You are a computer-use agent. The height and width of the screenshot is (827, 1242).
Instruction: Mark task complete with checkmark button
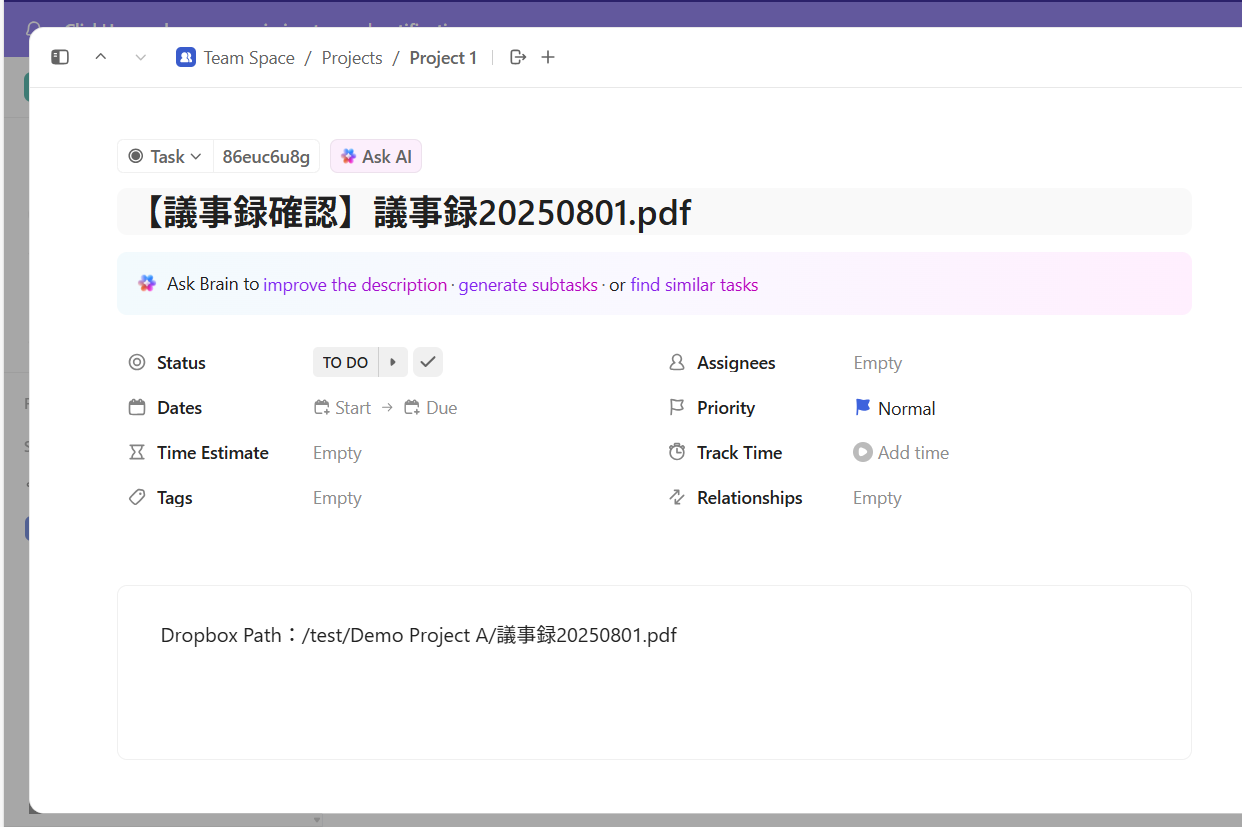point(428,362)
